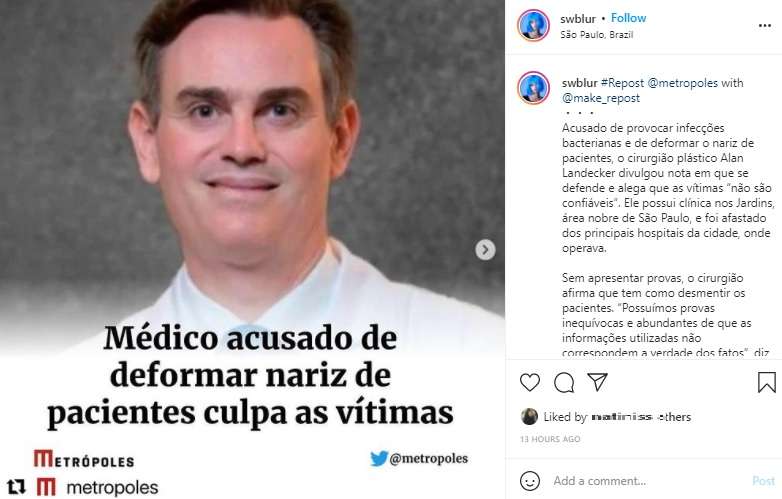Click the Add a comment field
The width and height of the screenshot is (782, 499).
coord(648,481)
